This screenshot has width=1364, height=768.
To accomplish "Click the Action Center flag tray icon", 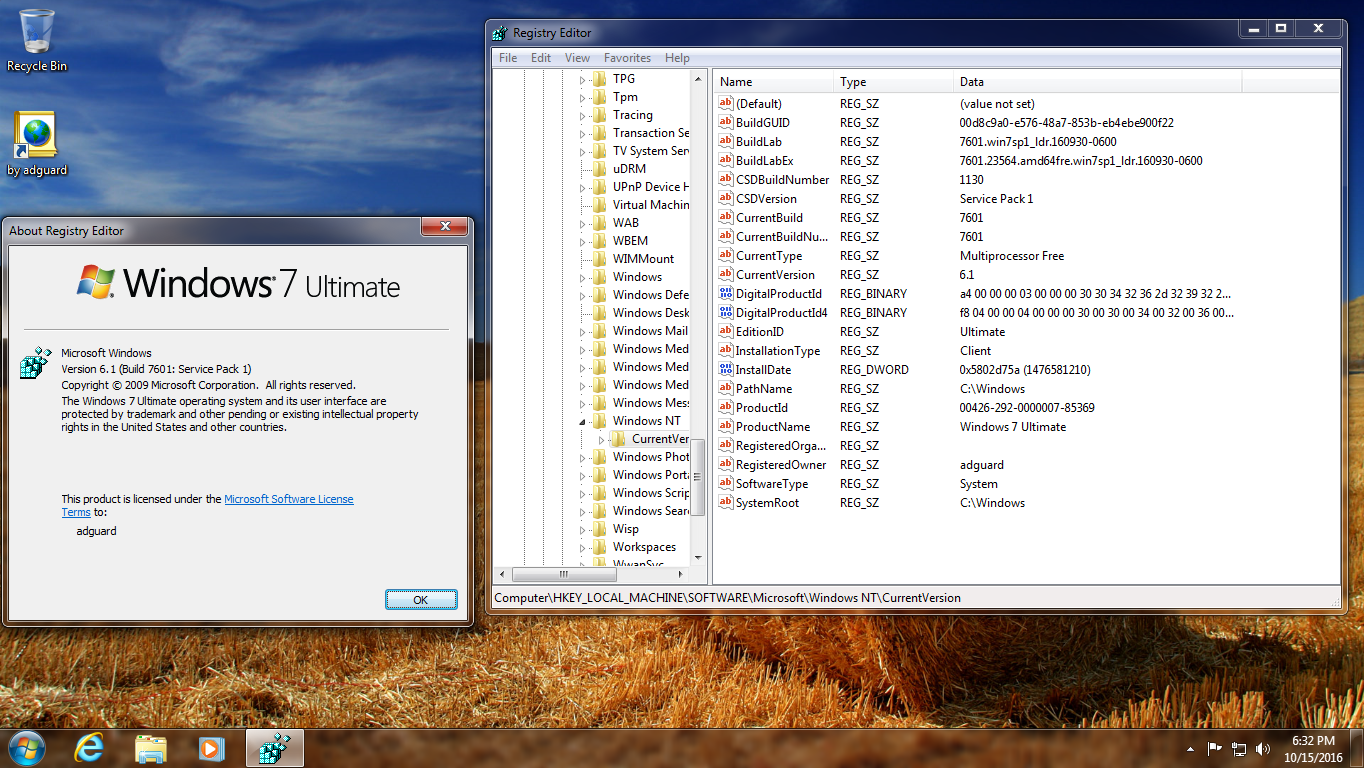I will coord(1215,748).
